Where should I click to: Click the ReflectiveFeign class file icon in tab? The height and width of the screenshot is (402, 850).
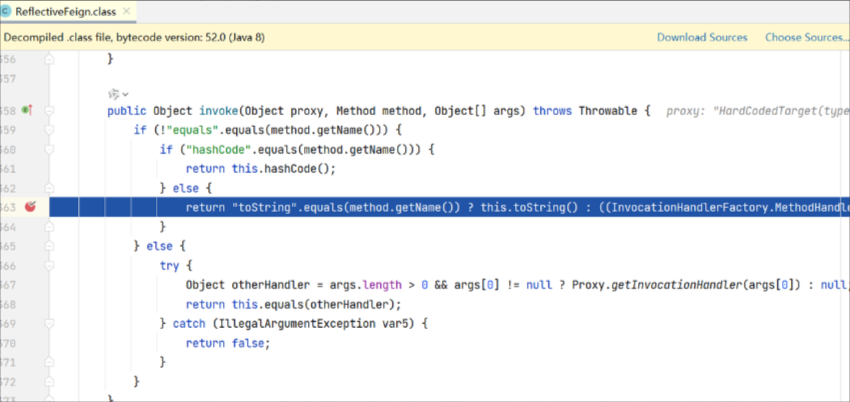6,11
